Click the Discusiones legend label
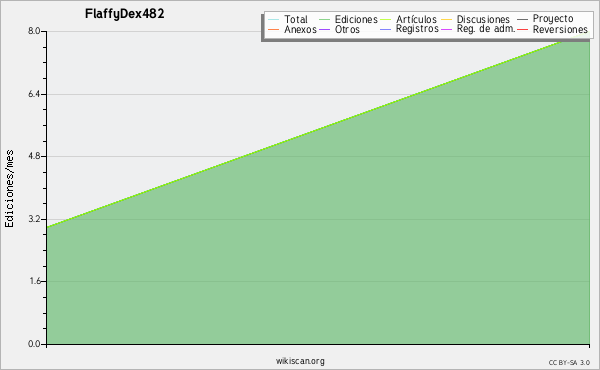 pos(483,19)
